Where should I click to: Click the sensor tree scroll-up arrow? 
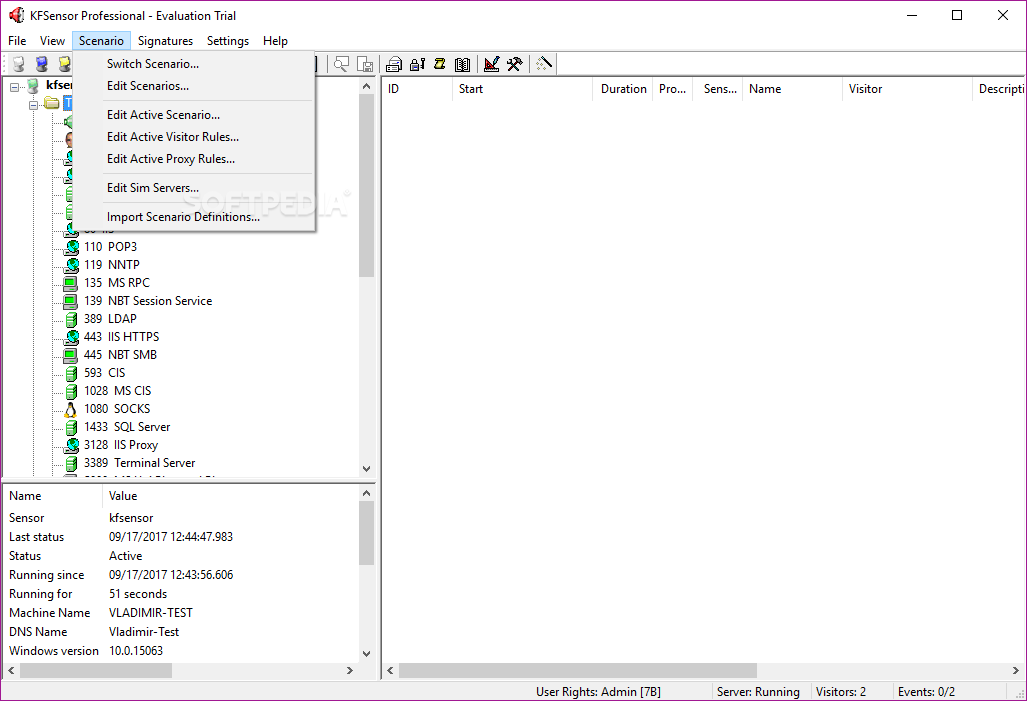click(x=366, y=86)
